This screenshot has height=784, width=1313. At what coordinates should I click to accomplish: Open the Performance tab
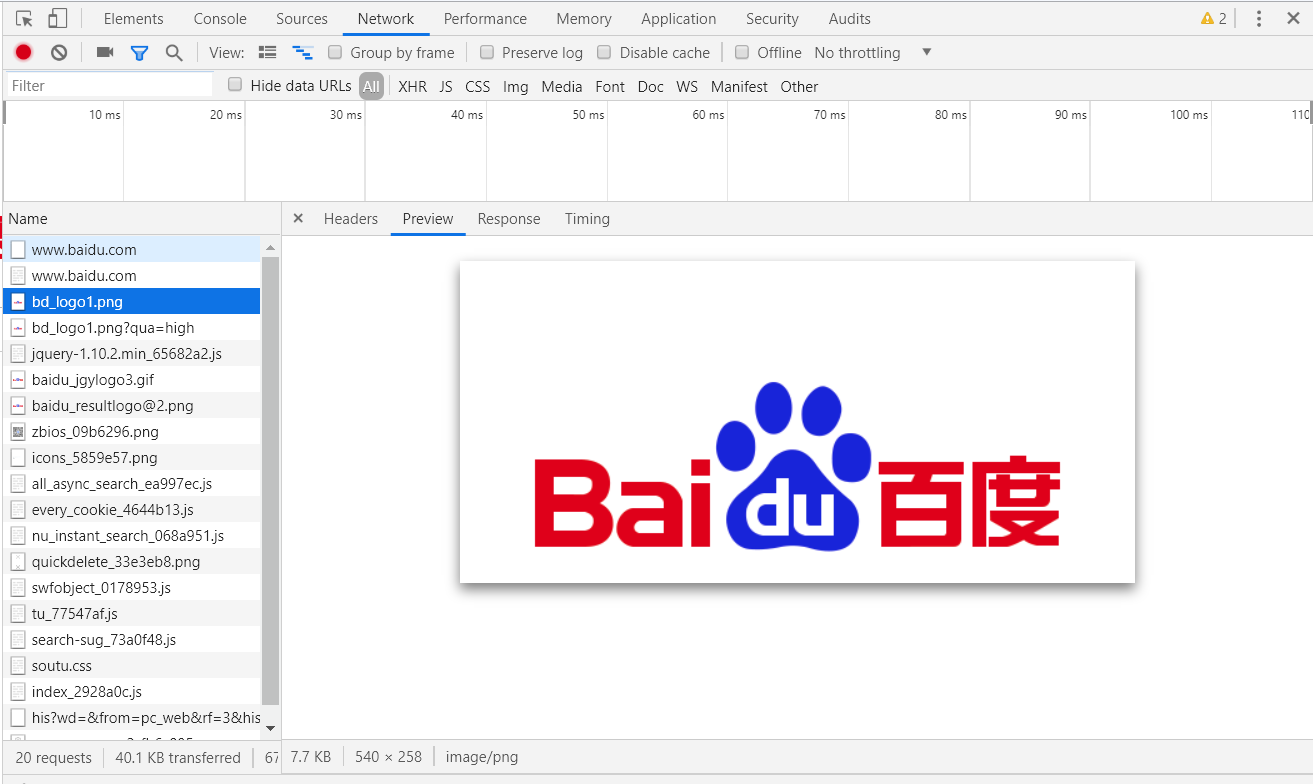(x=485, y=18)
